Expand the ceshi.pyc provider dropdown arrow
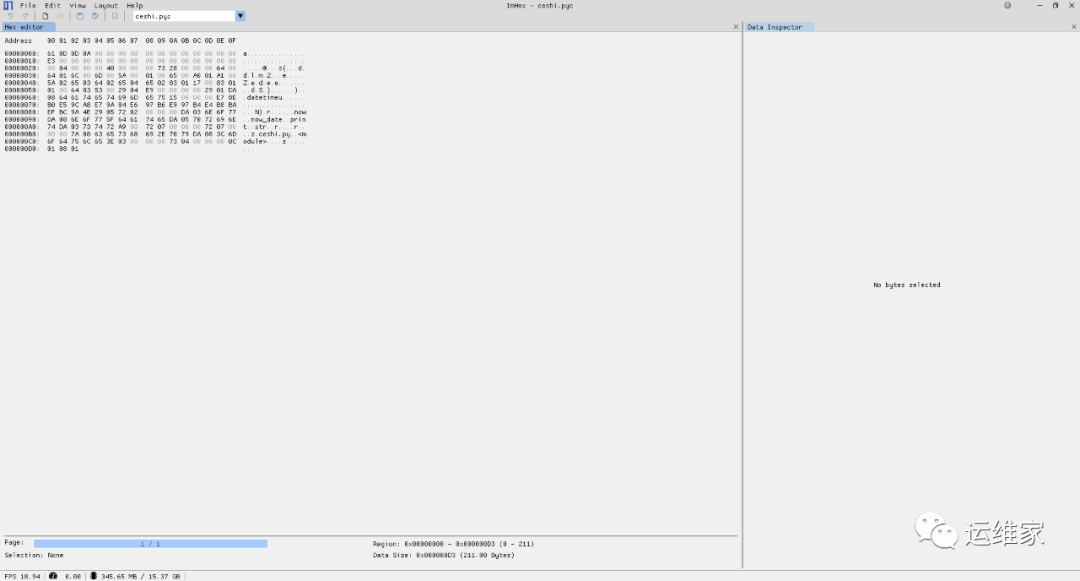1080x581 pixels. 240,16
